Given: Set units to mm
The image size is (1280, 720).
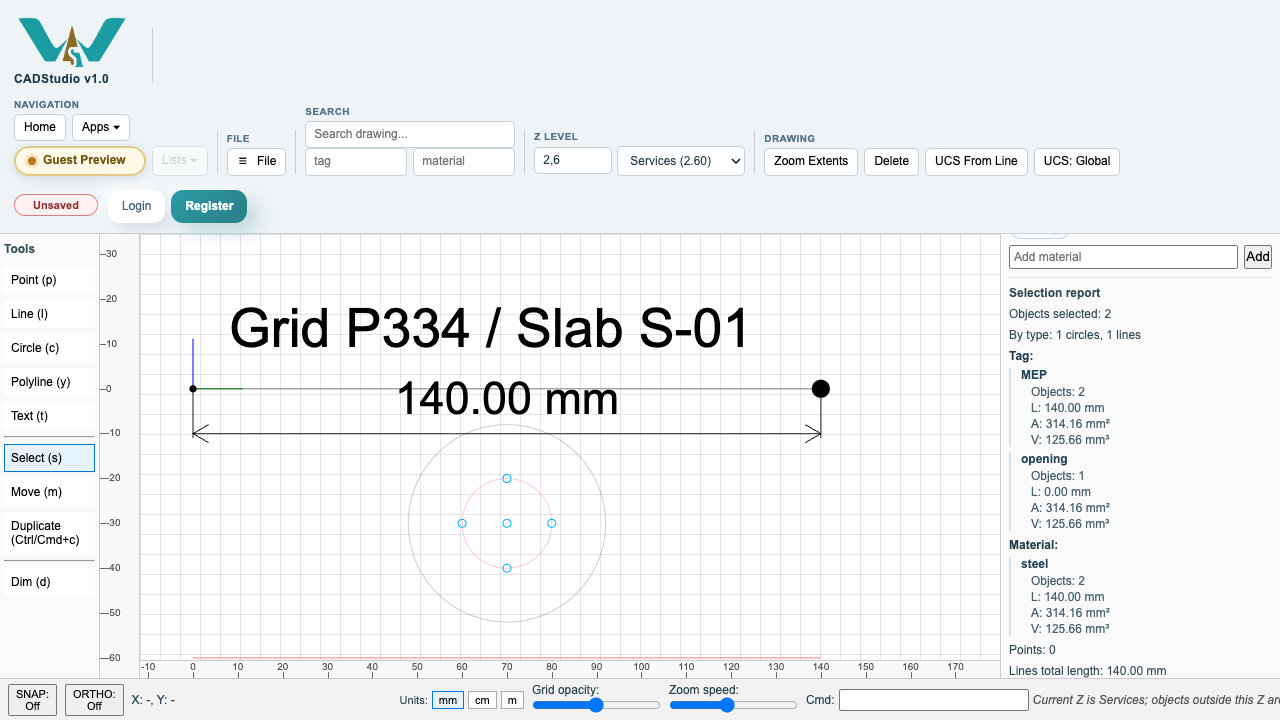Looking at the screenshot, I should (x=448, y=700).
